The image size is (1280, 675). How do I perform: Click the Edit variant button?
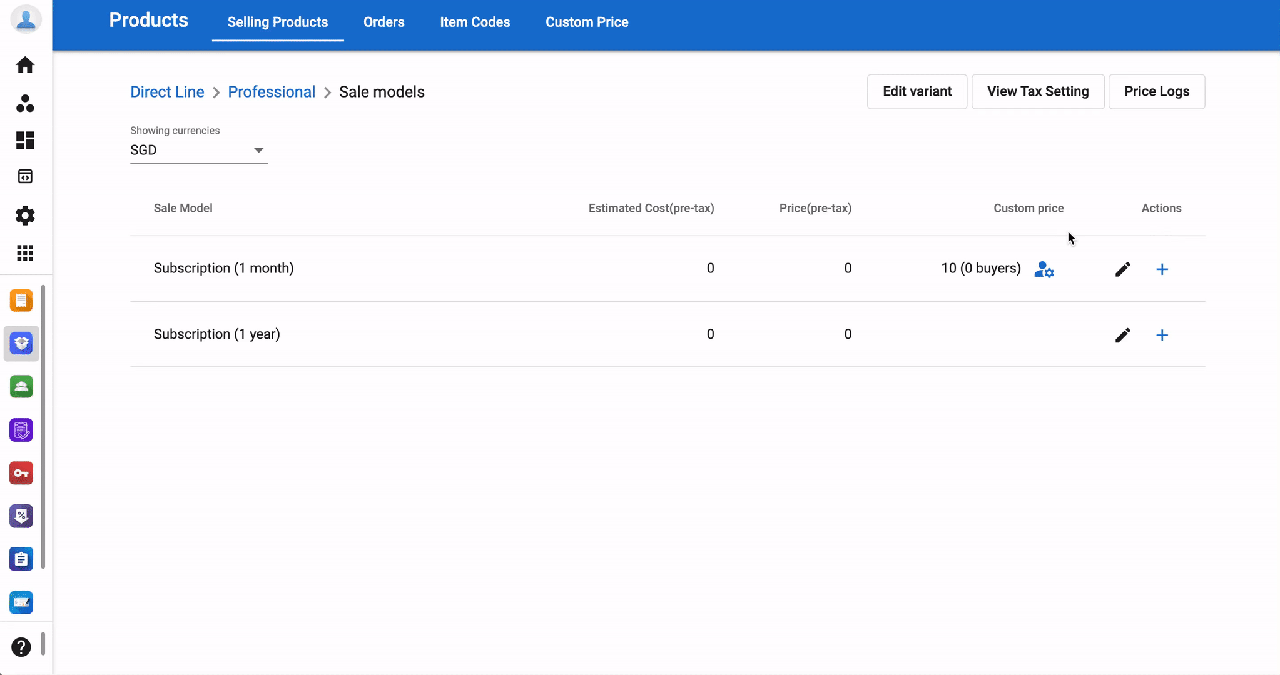(x=917, y=91)
